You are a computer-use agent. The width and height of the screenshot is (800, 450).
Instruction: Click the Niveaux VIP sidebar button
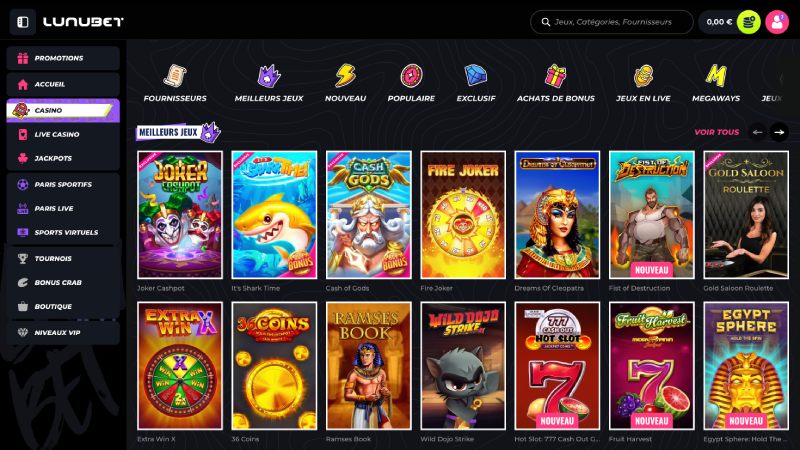click(63, 333)
